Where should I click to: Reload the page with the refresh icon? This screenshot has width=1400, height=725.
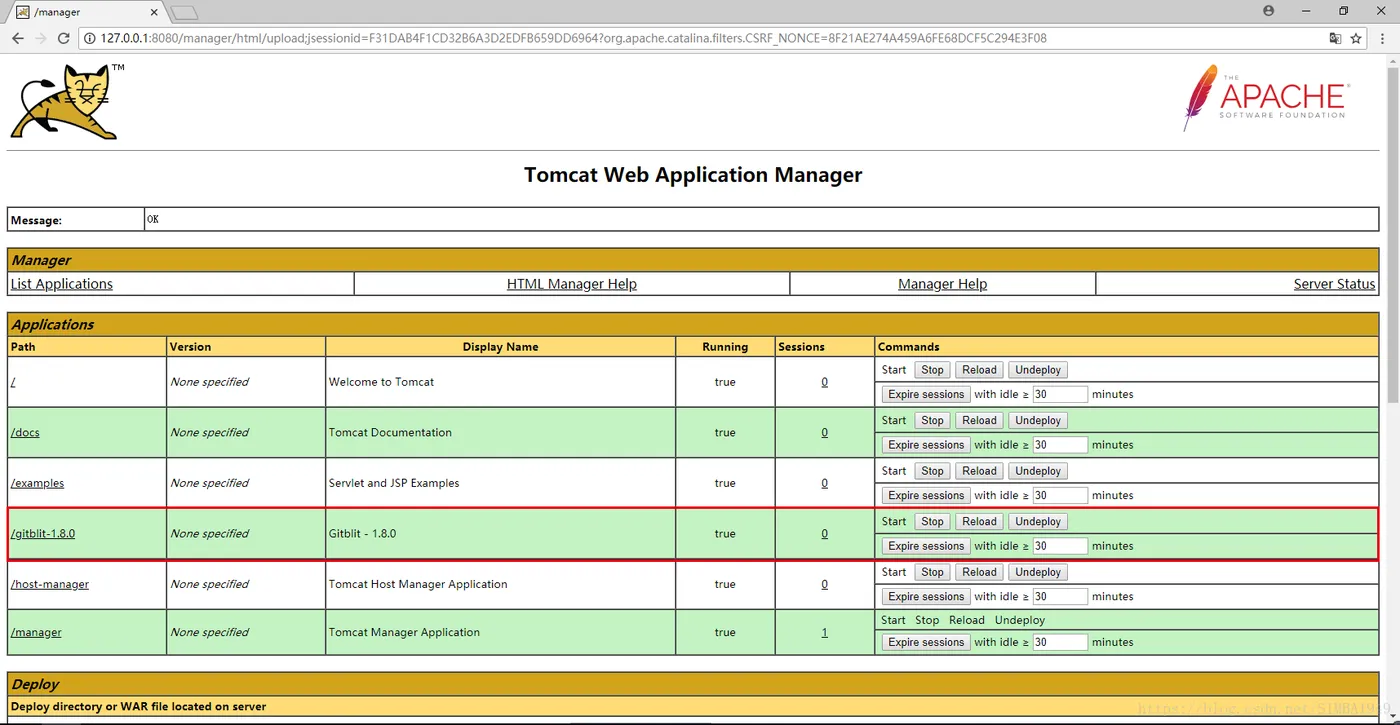coord(64,38)
